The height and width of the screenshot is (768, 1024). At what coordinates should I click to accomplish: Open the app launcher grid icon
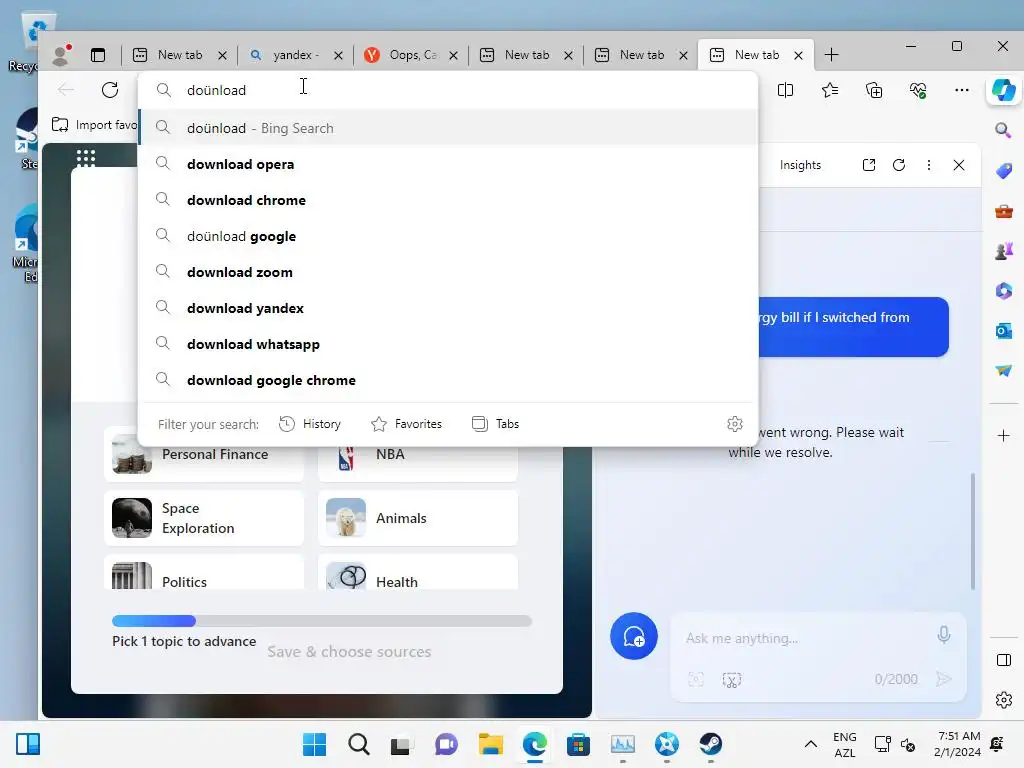(86, 157)
